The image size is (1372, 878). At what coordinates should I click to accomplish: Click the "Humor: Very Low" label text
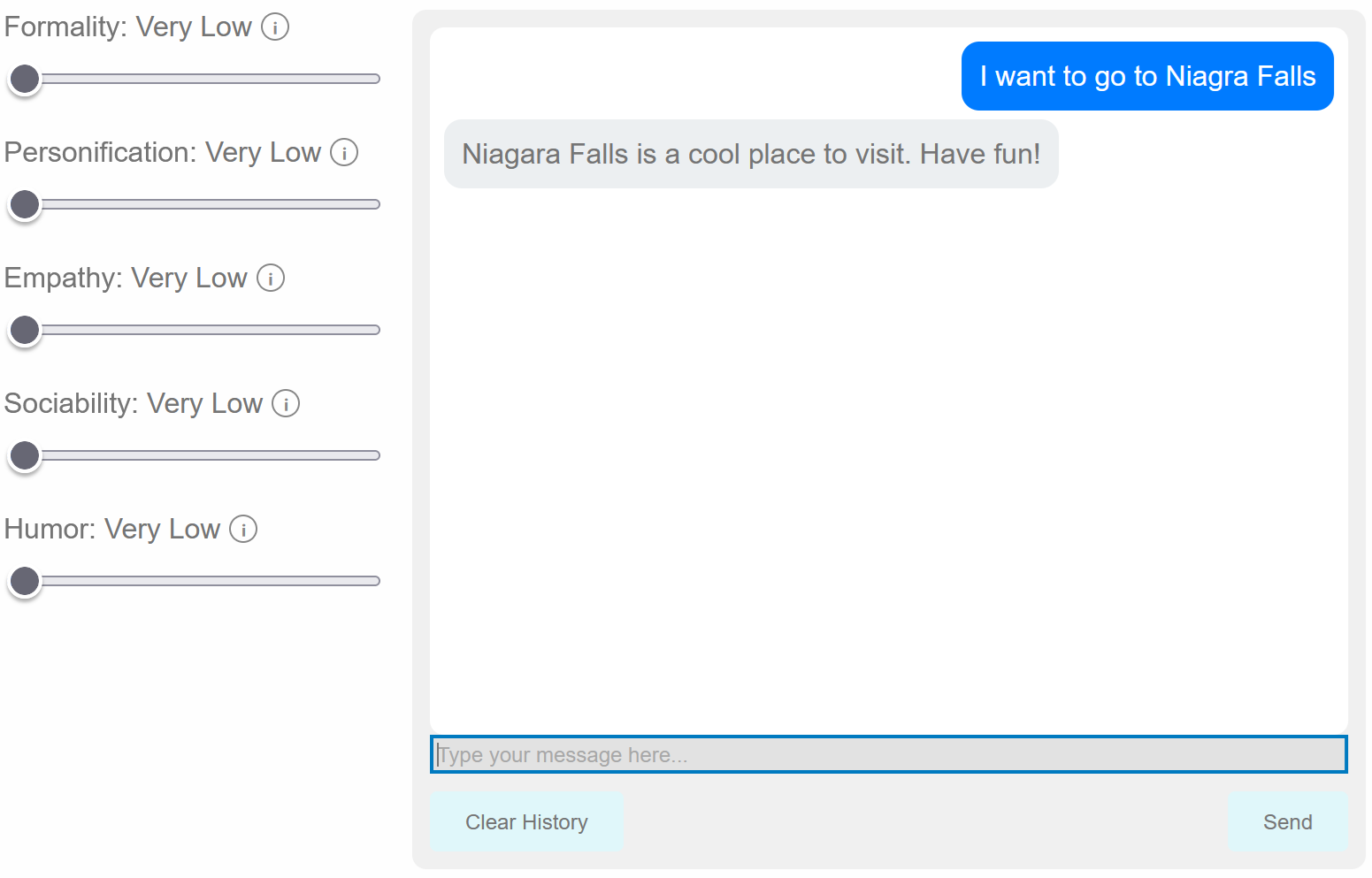112,530
